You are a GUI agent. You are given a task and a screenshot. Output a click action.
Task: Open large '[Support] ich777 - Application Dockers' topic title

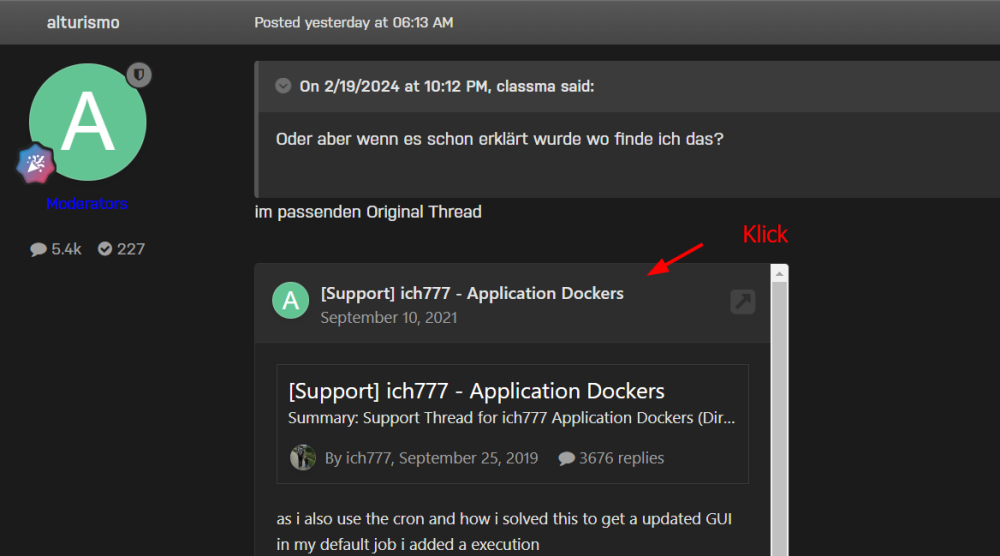click(476, 391)
